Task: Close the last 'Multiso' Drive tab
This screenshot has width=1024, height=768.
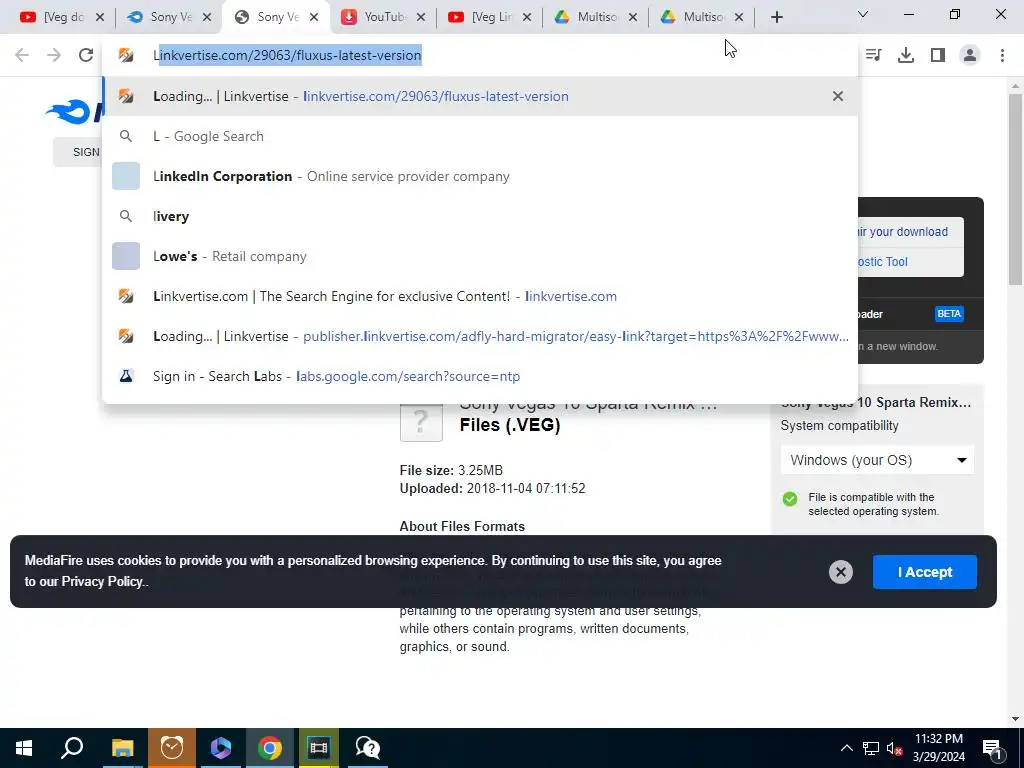Action: 739,18
